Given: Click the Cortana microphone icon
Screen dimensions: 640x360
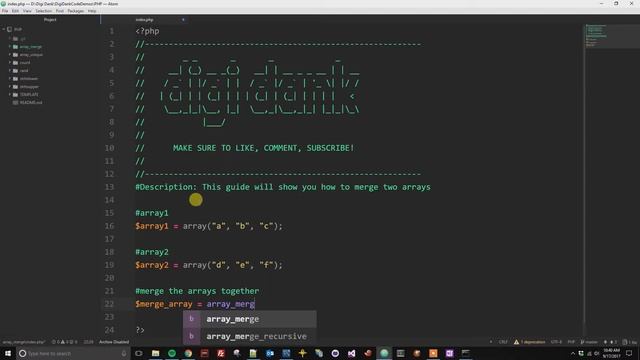Looking at the screenshot, I should pyautogui.click(x=124, y=353).
